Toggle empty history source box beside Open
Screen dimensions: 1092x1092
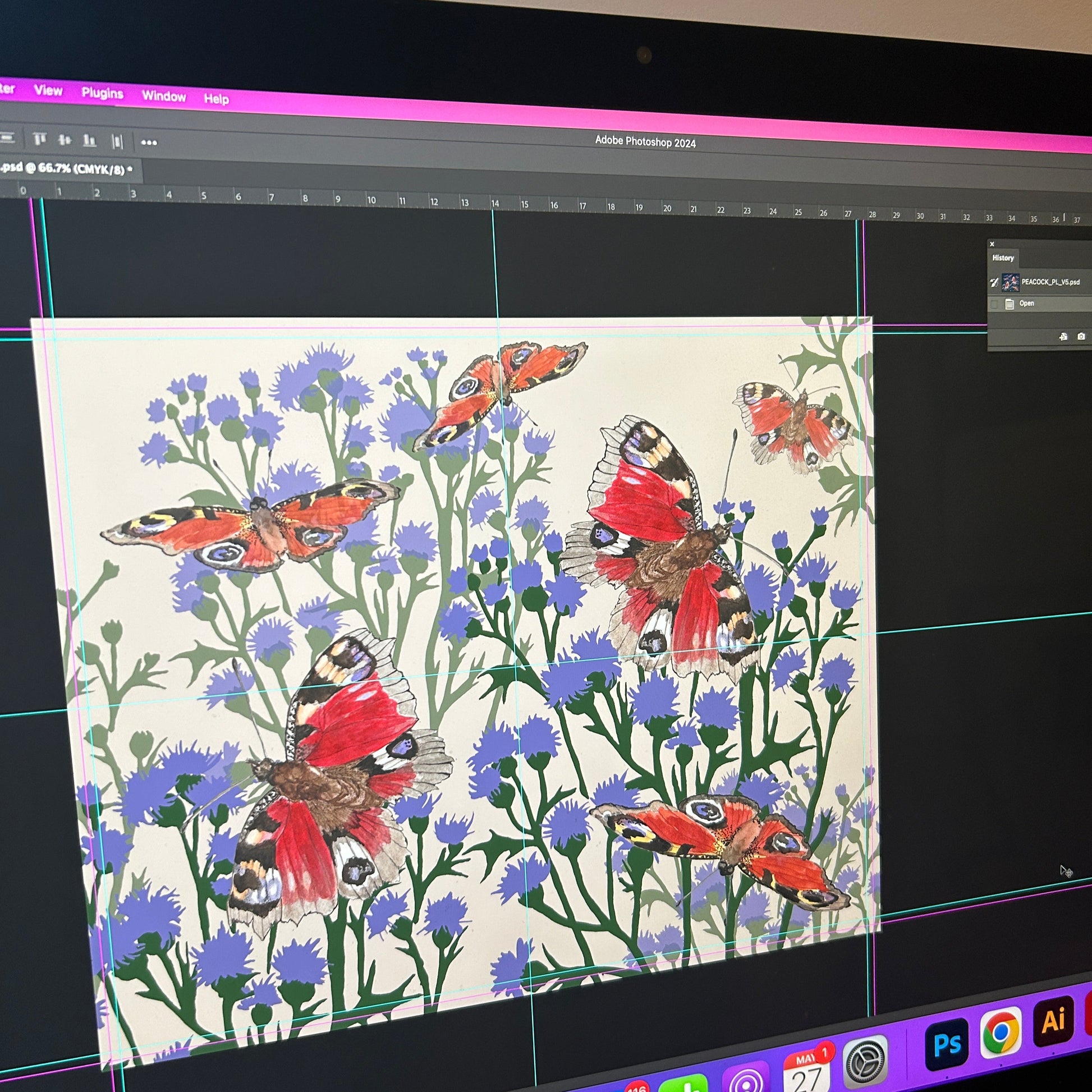pyautogui.click(x=994, y=305)
